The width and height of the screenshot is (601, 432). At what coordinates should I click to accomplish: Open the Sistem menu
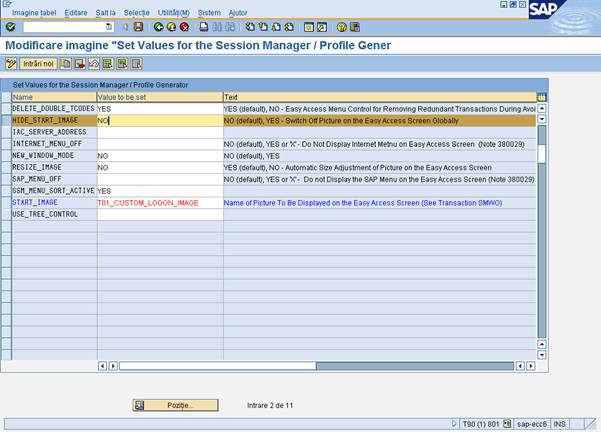pyautogui.click(x=209, y=13)
